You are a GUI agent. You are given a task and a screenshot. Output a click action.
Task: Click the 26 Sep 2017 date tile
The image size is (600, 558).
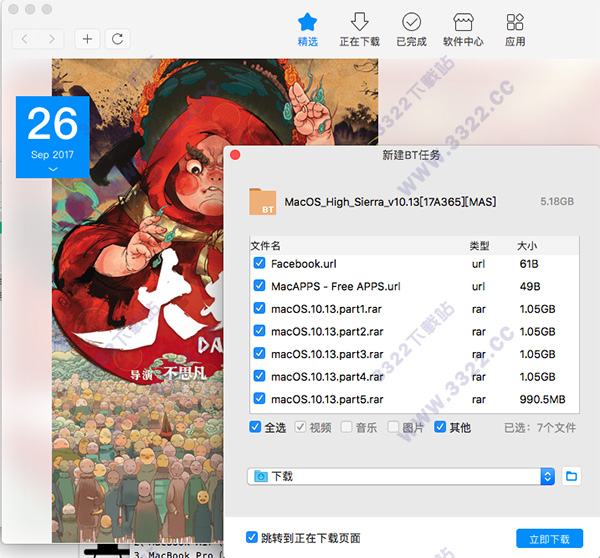(x=53, y=137)
